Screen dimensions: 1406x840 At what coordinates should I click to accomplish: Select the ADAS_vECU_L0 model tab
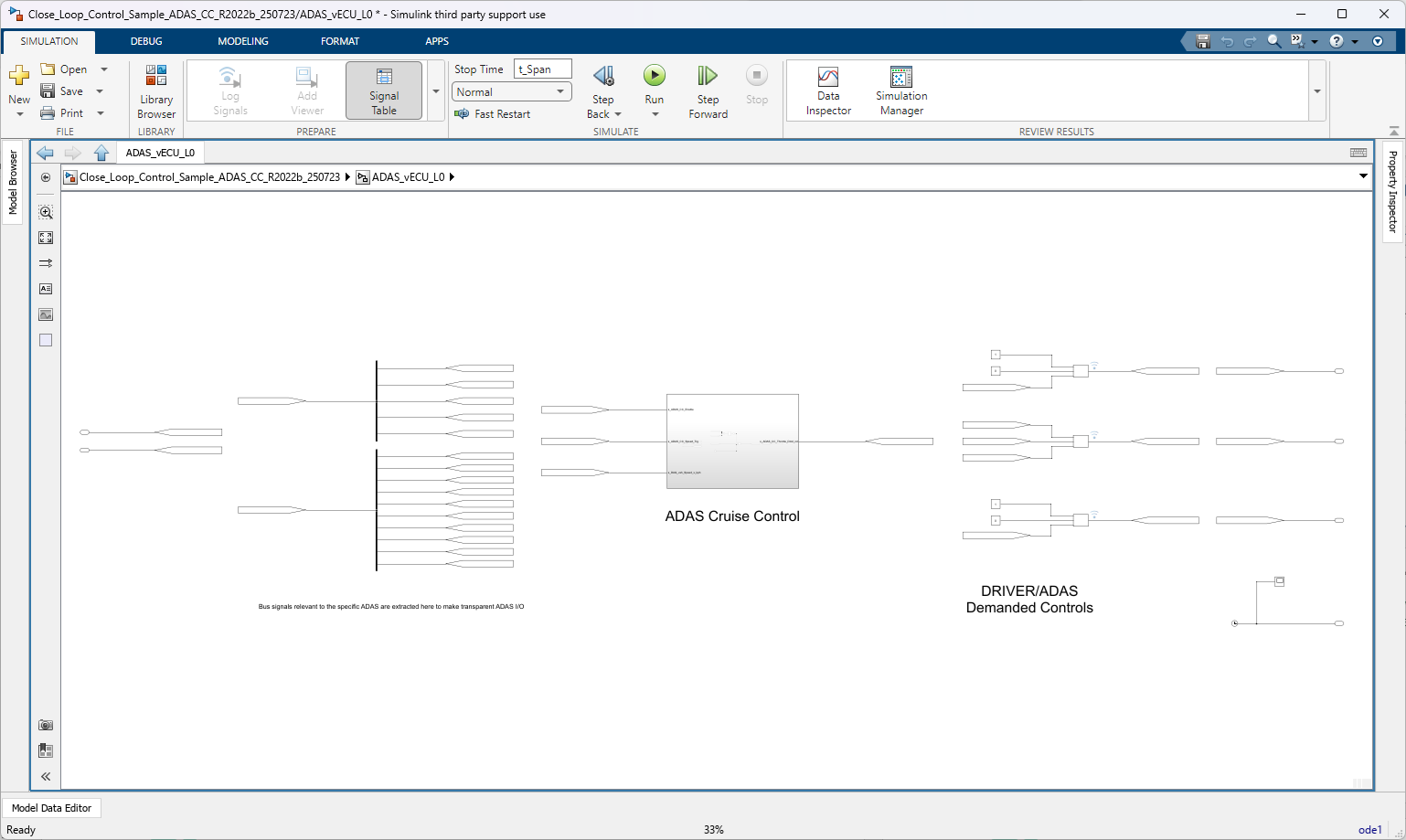(x=160, y=153)
